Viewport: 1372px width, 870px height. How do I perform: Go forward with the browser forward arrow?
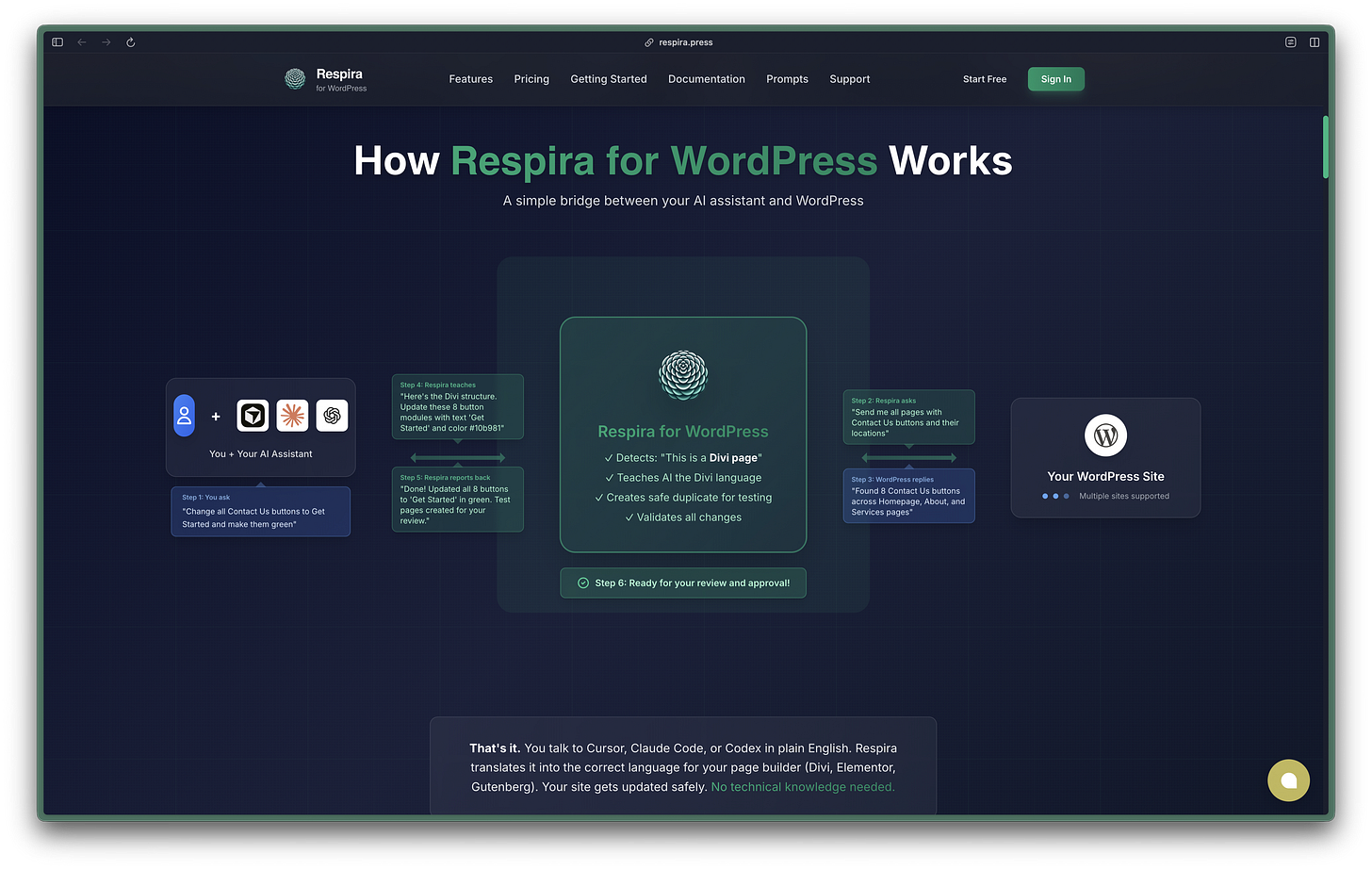106,42
